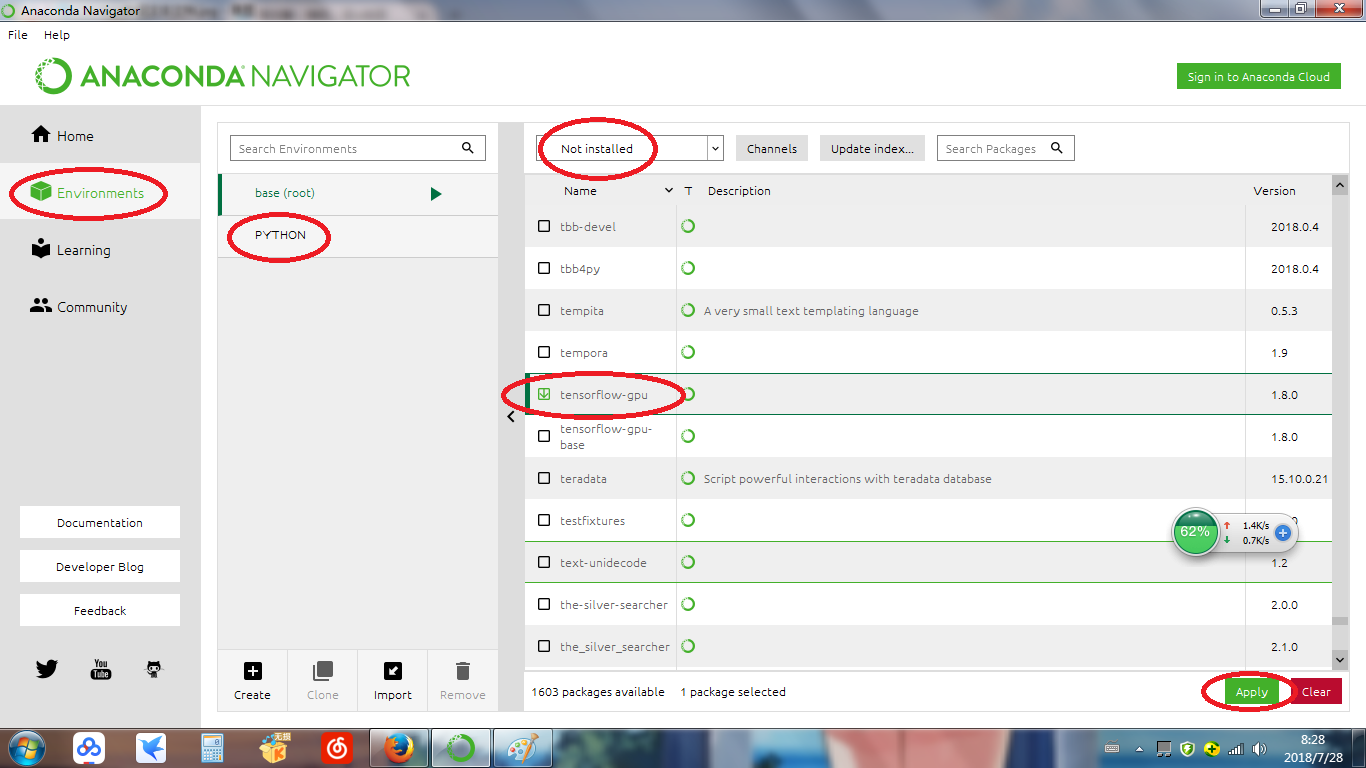Screen dimensions: 1366x768
Task: Click the type icon for tbb-devel
Action: pos(688,226)
